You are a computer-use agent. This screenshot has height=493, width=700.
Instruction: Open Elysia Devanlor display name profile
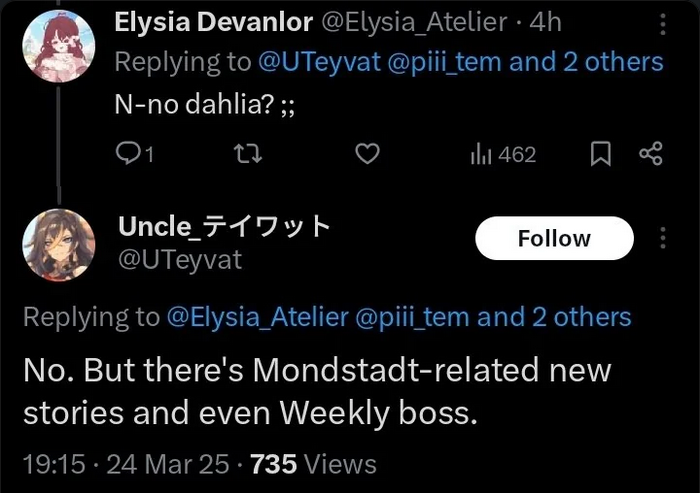[x=212, y=21]
